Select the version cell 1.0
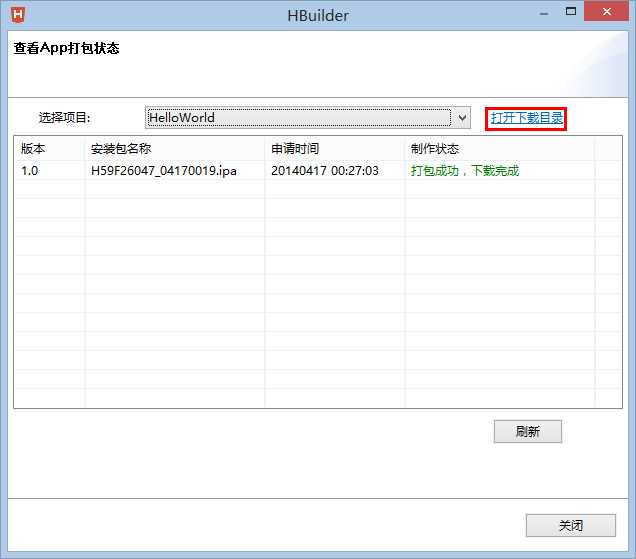 click(30, 170)
